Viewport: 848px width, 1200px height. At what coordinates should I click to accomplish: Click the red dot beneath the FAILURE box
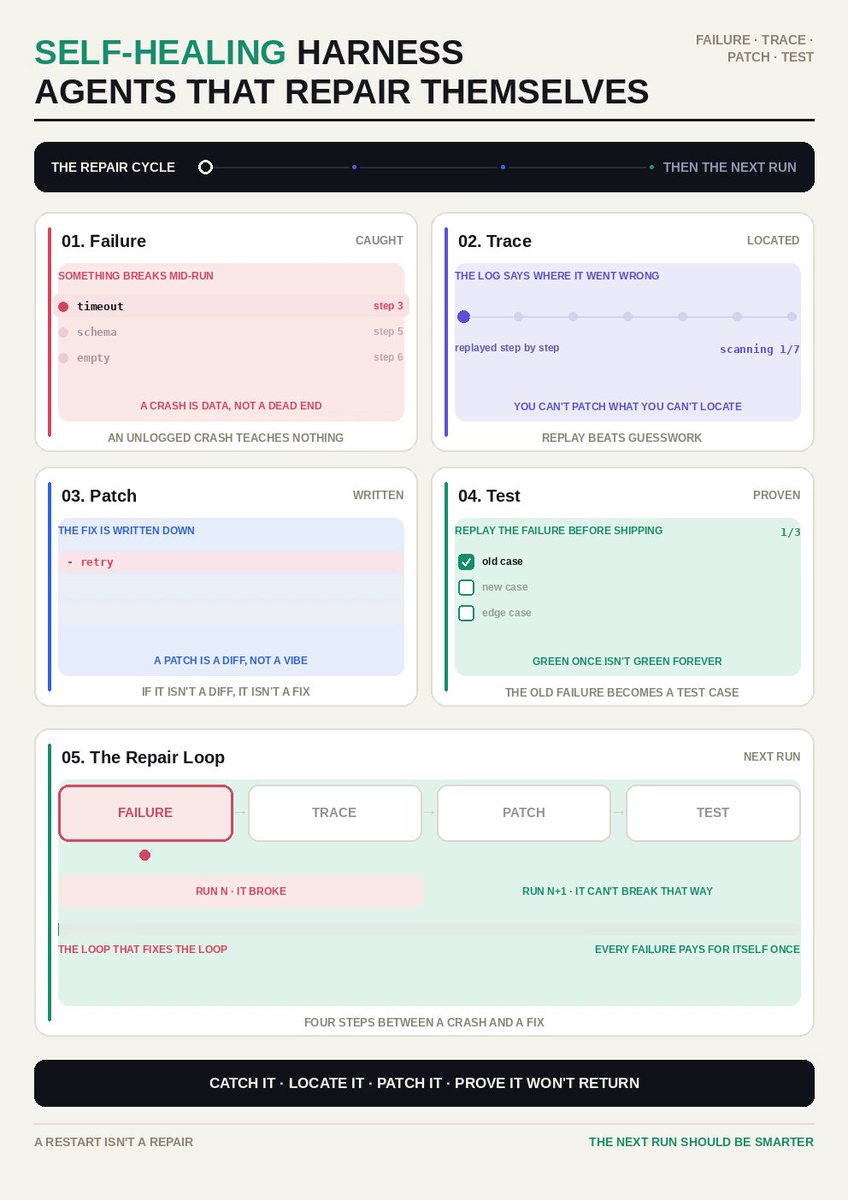point(145,855)
